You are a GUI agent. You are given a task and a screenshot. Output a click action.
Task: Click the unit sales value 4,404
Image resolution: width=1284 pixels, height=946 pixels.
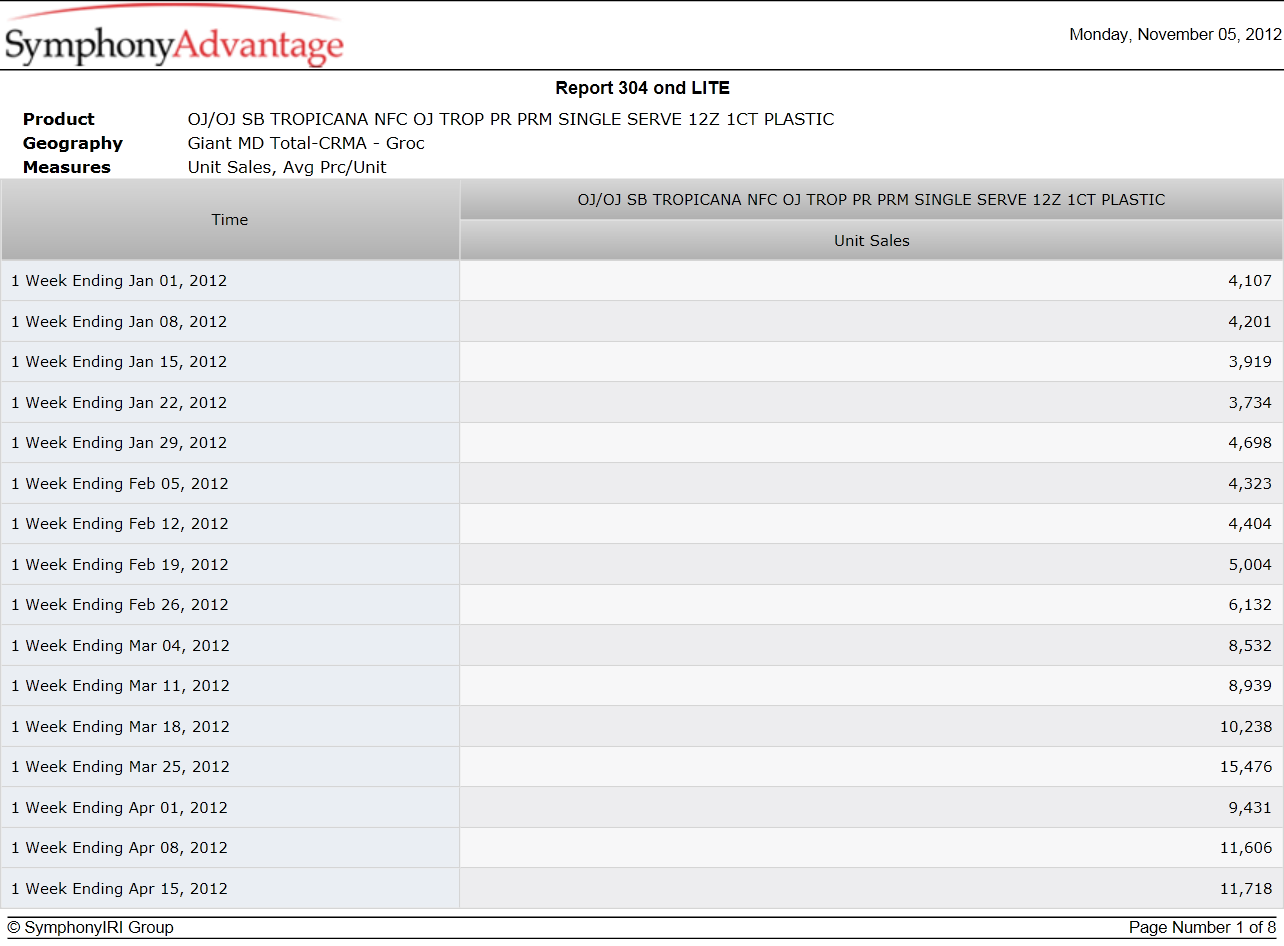[x=1250, y=524]
